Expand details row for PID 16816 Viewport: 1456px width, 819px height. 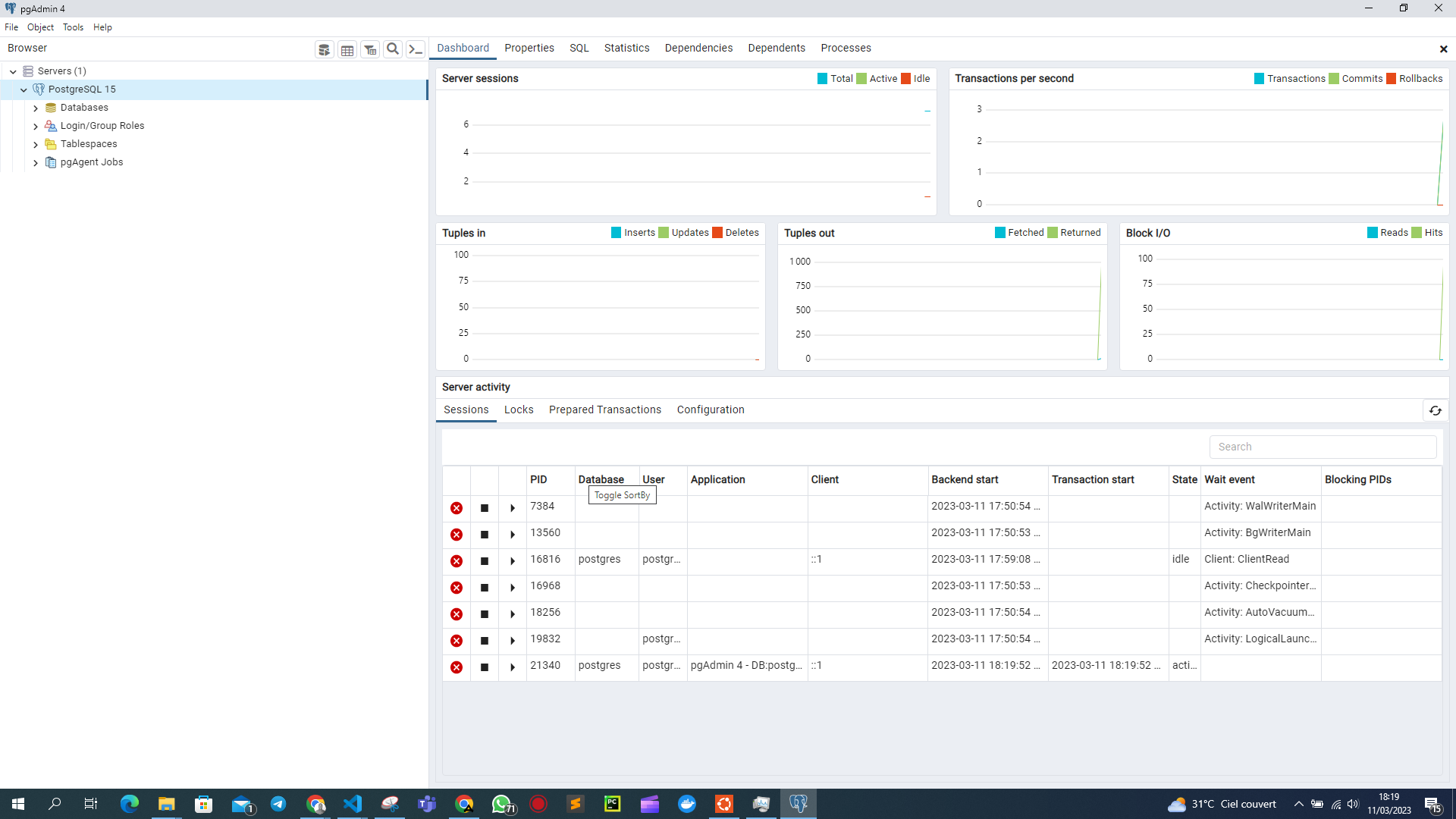pos(513,561)
